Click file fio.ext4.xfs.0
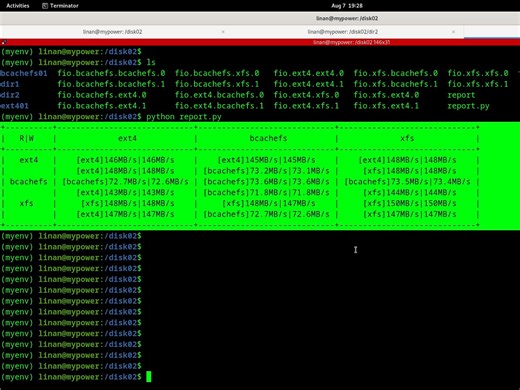The width and height of the screenshot is (520, 390). point(306,95)
